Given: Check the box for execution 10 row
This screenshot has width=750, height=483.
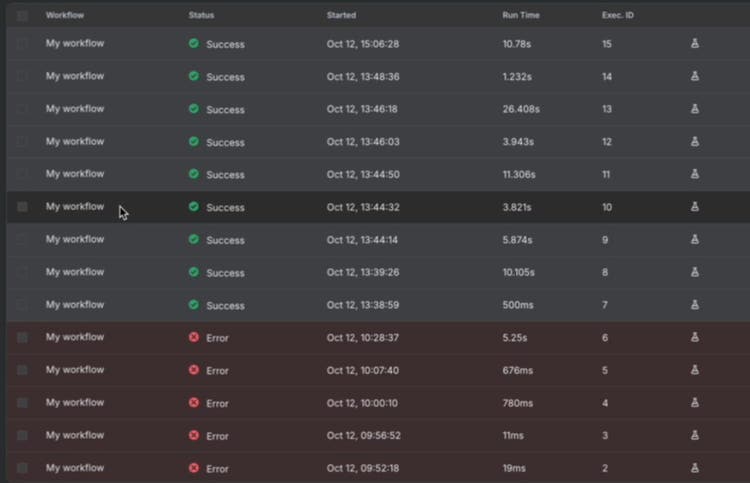Looking at the screenshot, I should [22, 207].
